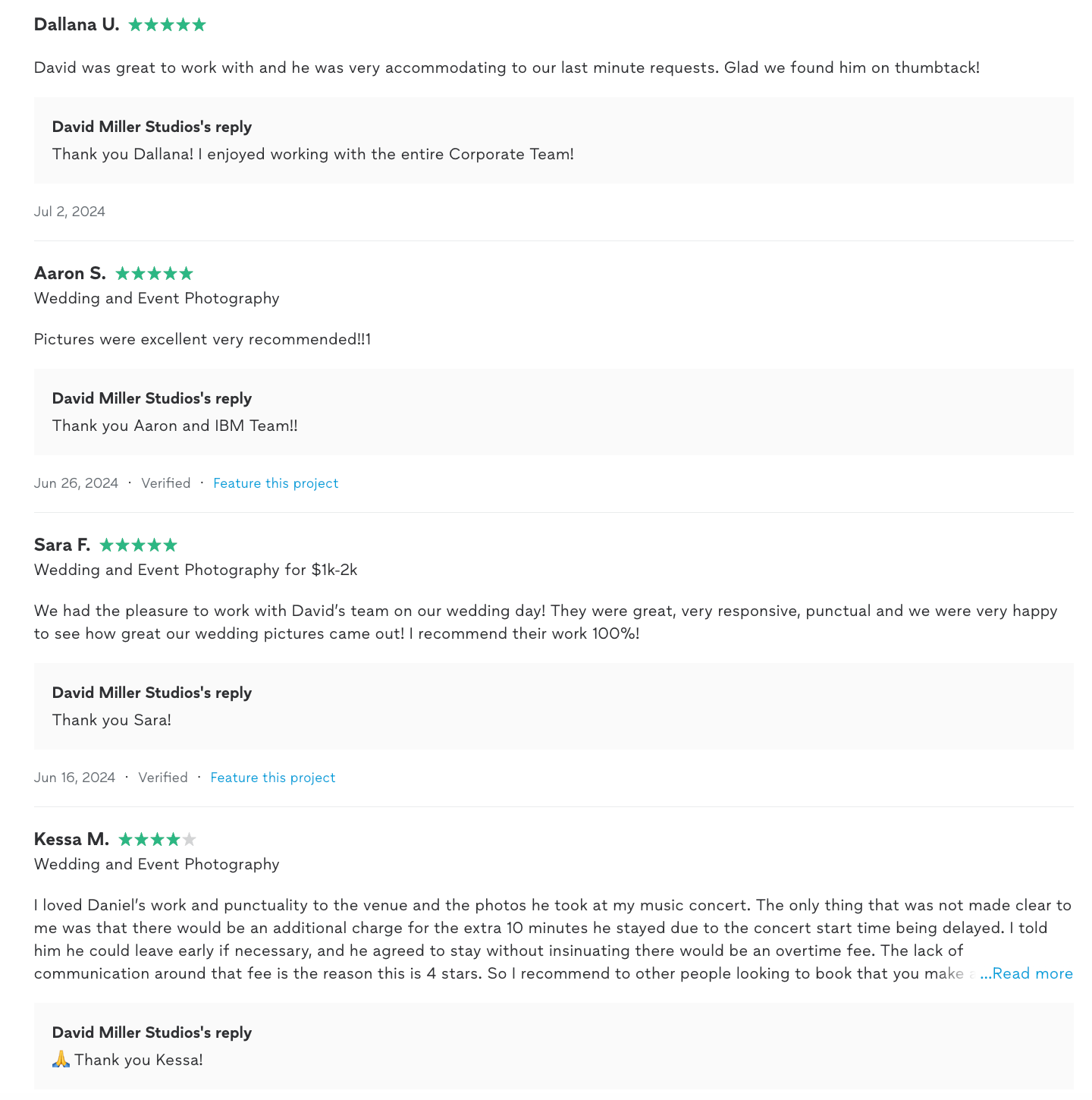
Task: Click the reply text "Thank you Aaron and IBM Team!!"
Action: point(174,426)
